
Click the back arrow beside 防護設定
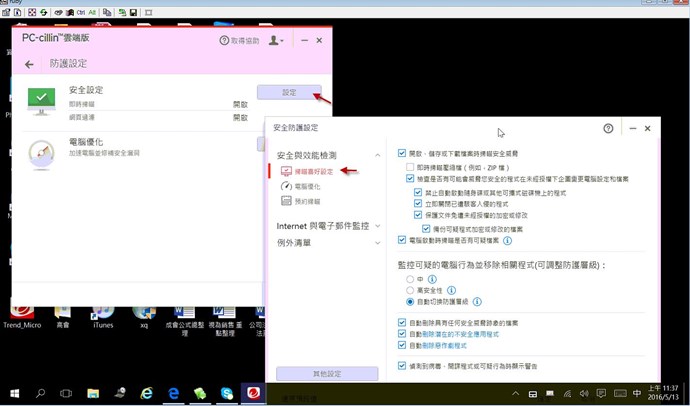point(29,64)
